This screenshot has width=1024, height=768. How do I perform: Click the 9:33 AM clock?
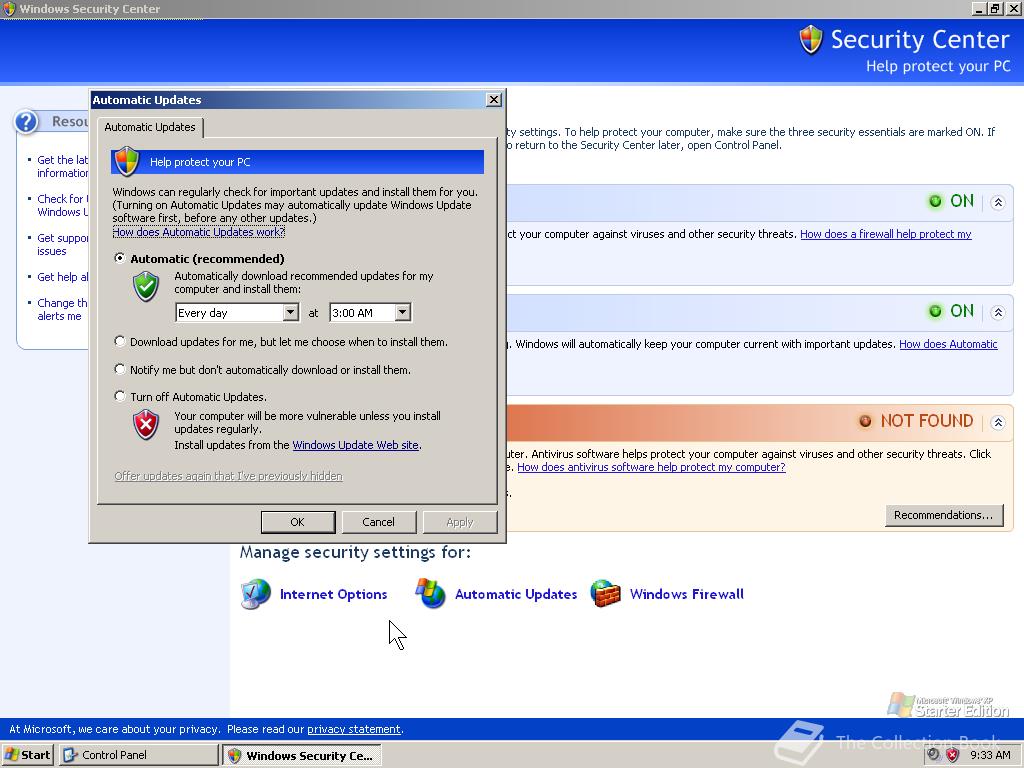(x=990, y=755)
